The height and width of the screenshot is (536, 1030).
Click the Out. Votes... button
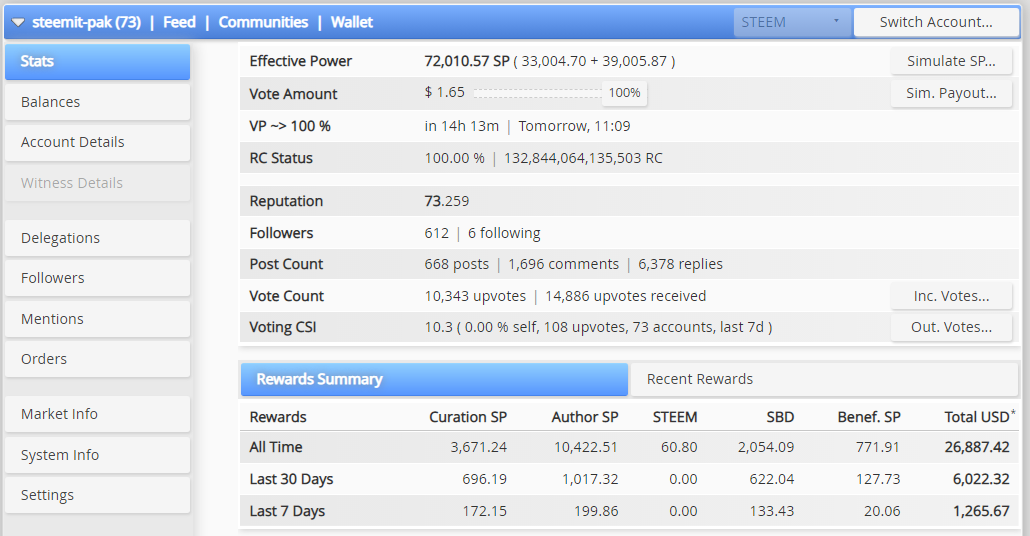[x=951, y=327]
